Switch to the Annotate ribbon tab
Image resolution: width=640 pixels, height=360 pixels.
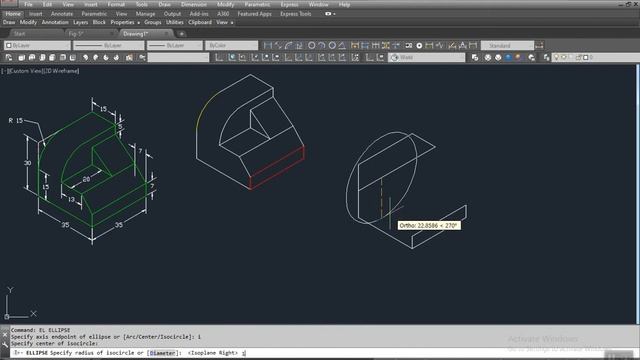point(62,14)
